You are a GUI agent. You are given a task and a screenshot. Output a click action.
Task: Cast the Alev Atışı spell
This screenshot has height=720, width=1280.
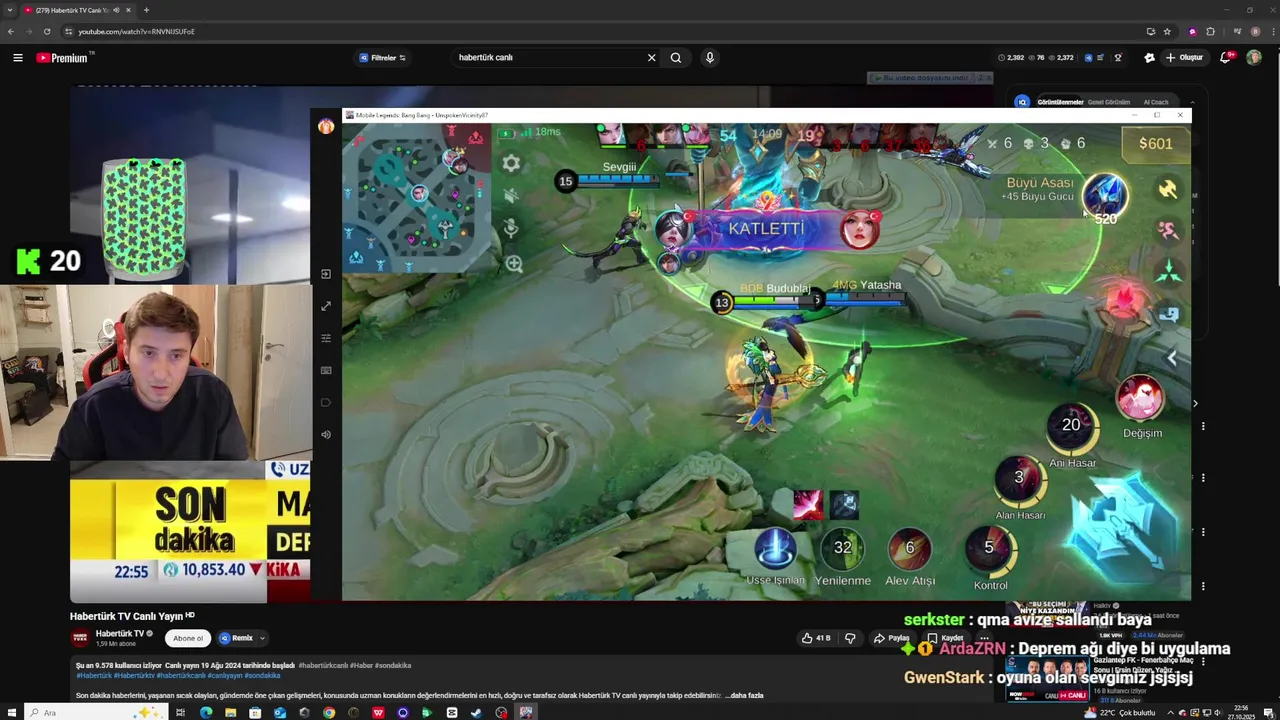[909, 548]
